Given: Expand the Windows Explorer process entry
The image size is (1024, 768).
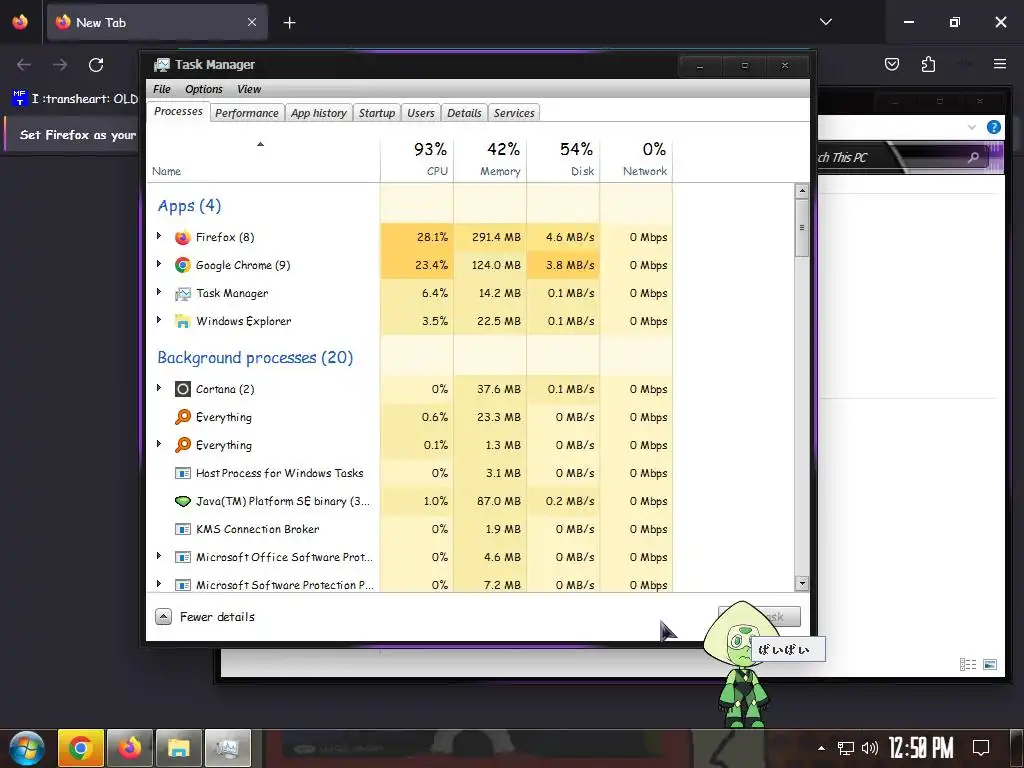Looking at the screenshot, I should [x=159, y=320].
